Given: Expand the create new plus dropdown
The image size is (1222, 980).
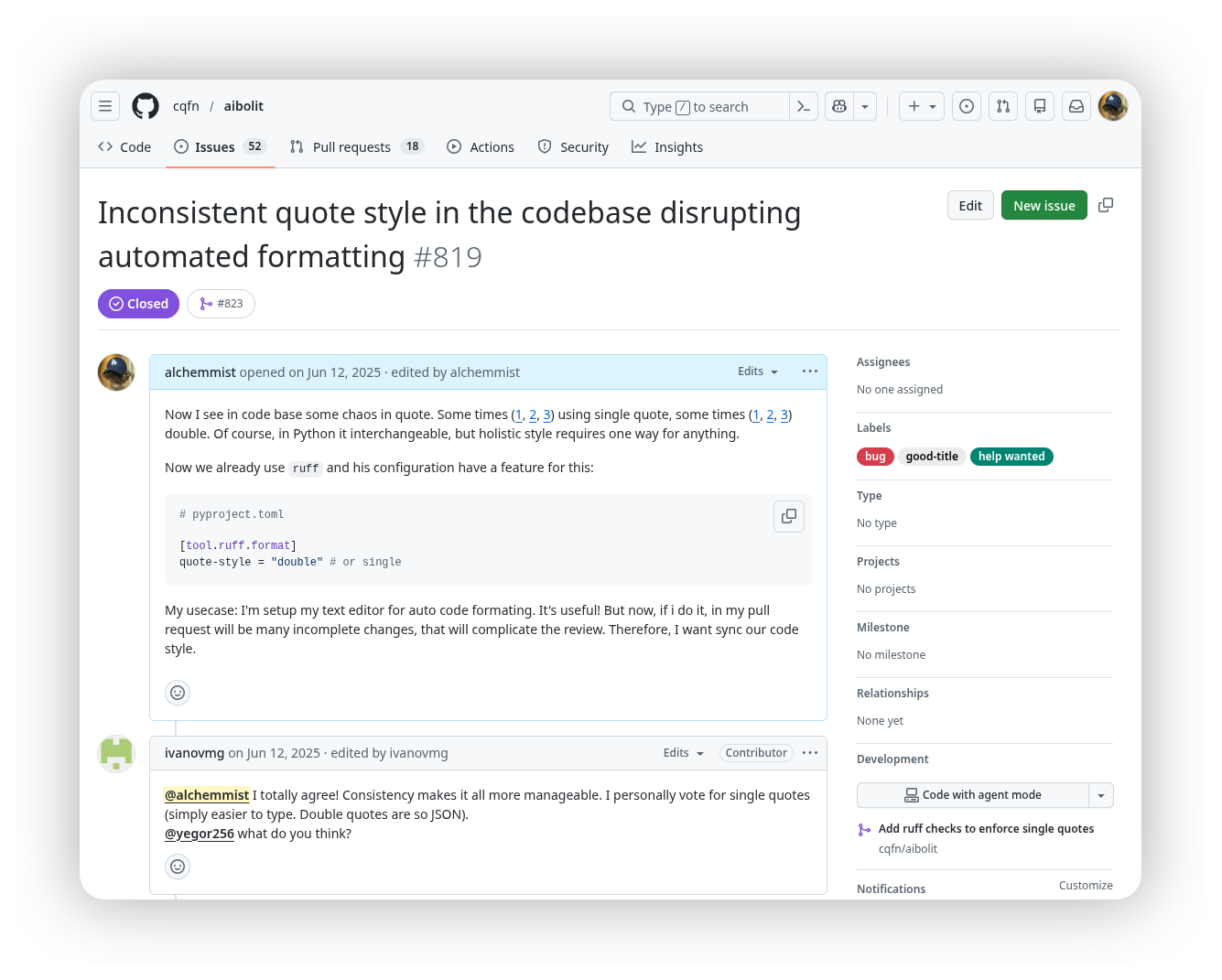Looking at the screenshot, I should (x=921, y=106).
